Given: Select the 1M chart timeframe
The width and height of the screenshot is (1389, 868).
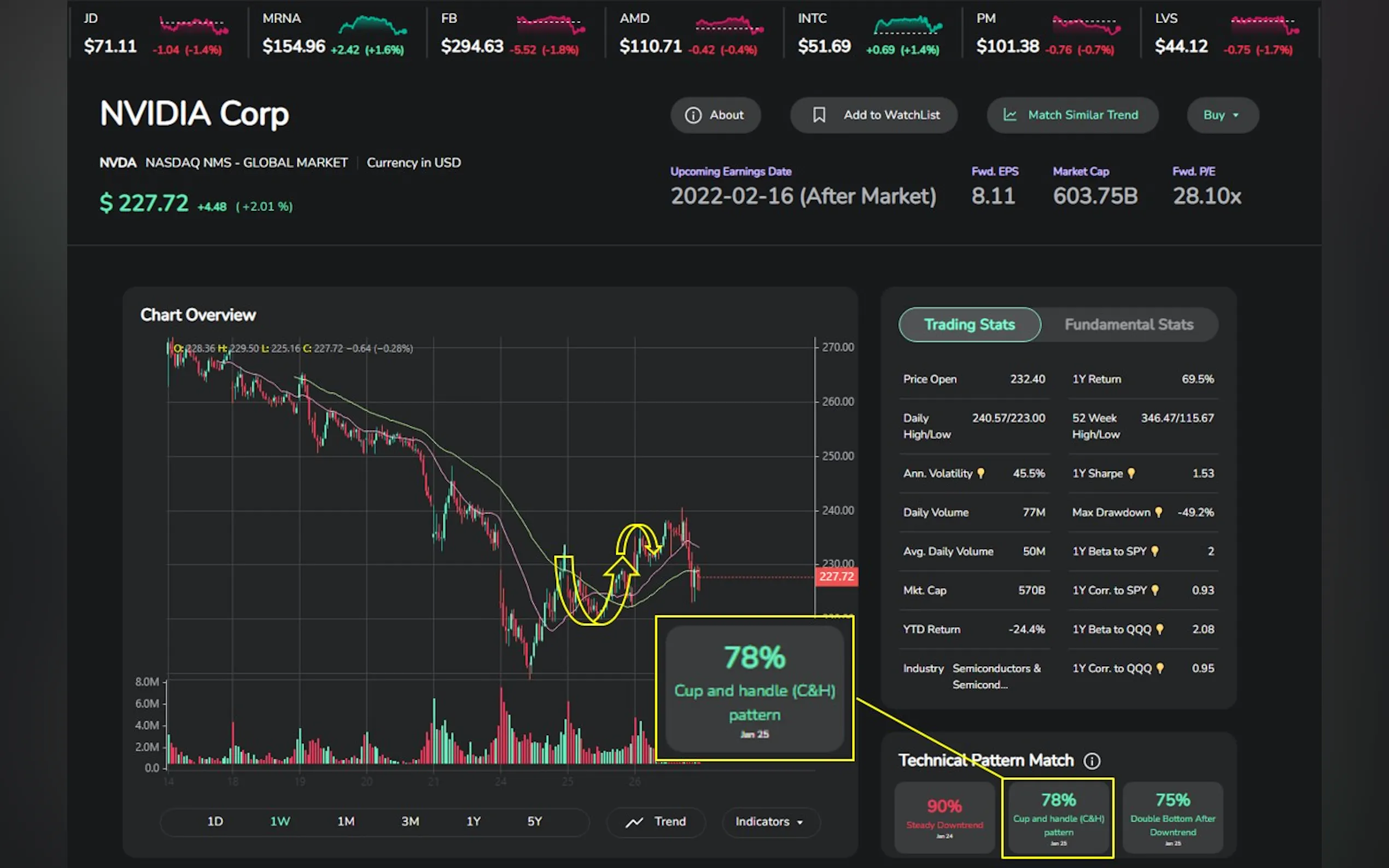Looking at the screenshot, I should 346,822.
